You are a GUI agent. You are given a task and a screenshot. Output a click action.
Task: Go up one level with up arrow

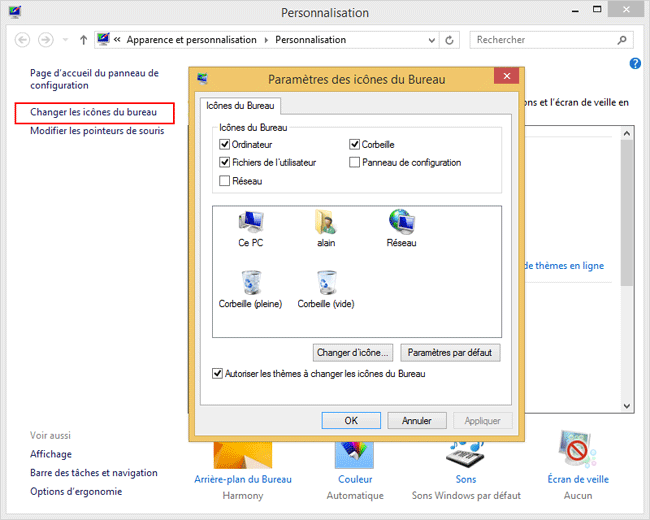tap(83, 40)
